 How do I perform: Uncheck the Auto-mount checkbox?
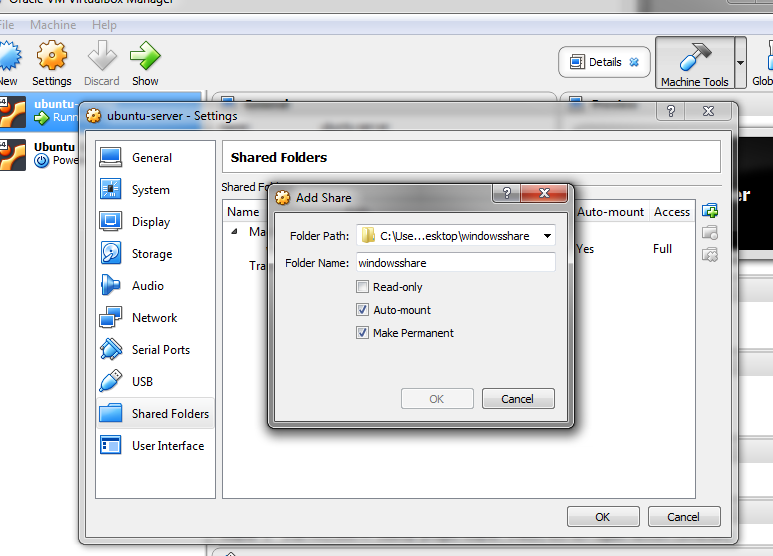[362, 310]
